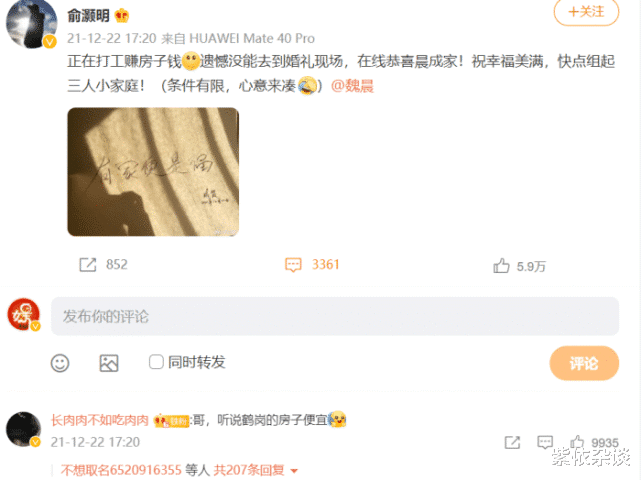Open the comments icon showing 3361

(293, 265)
